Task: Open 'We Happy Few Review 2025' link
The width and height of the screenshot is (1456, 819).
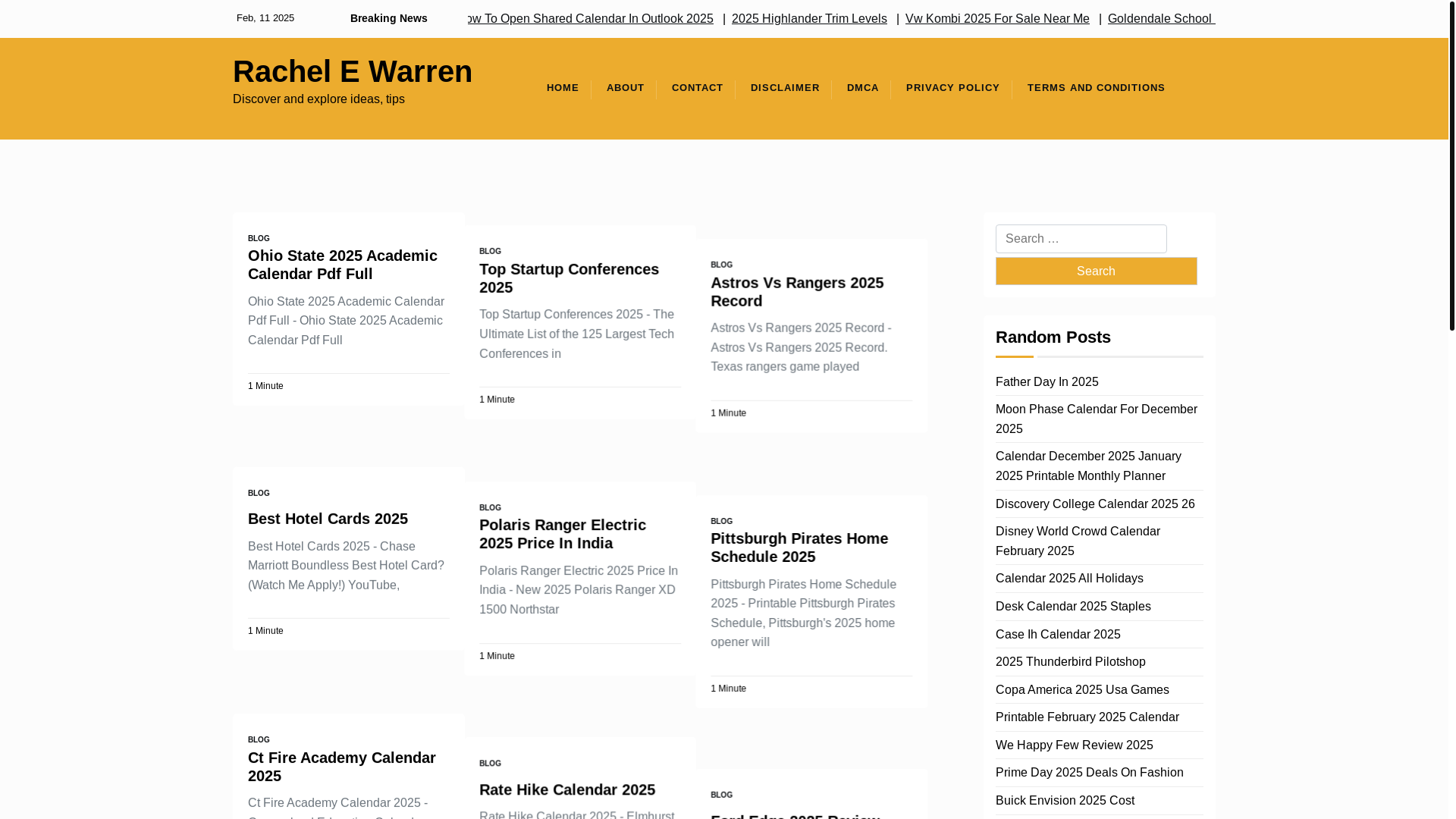Action: (x=1074, y=745)
